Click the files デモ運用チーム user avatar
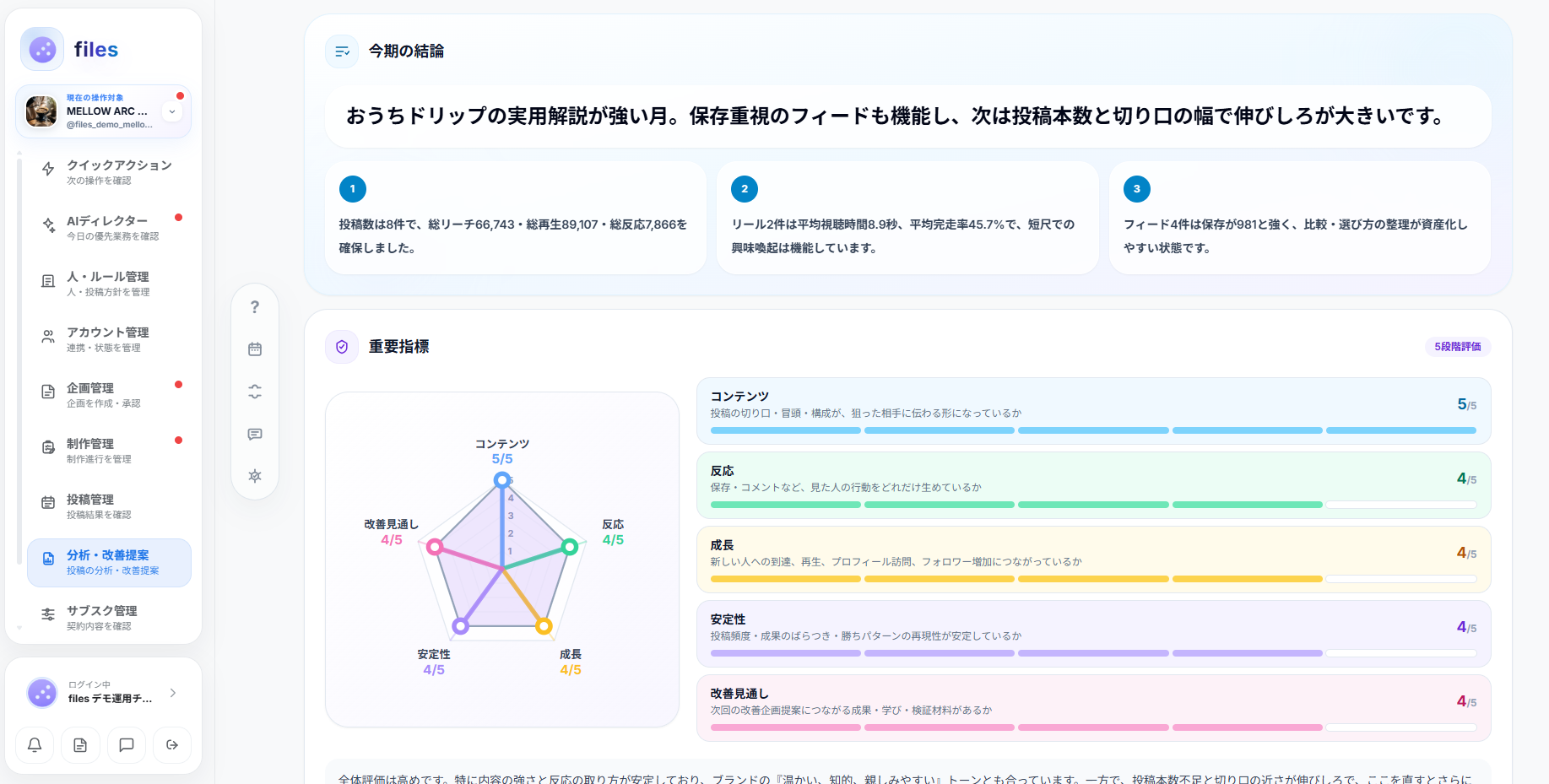1549x784 pixels. click(x=42, y=693)
